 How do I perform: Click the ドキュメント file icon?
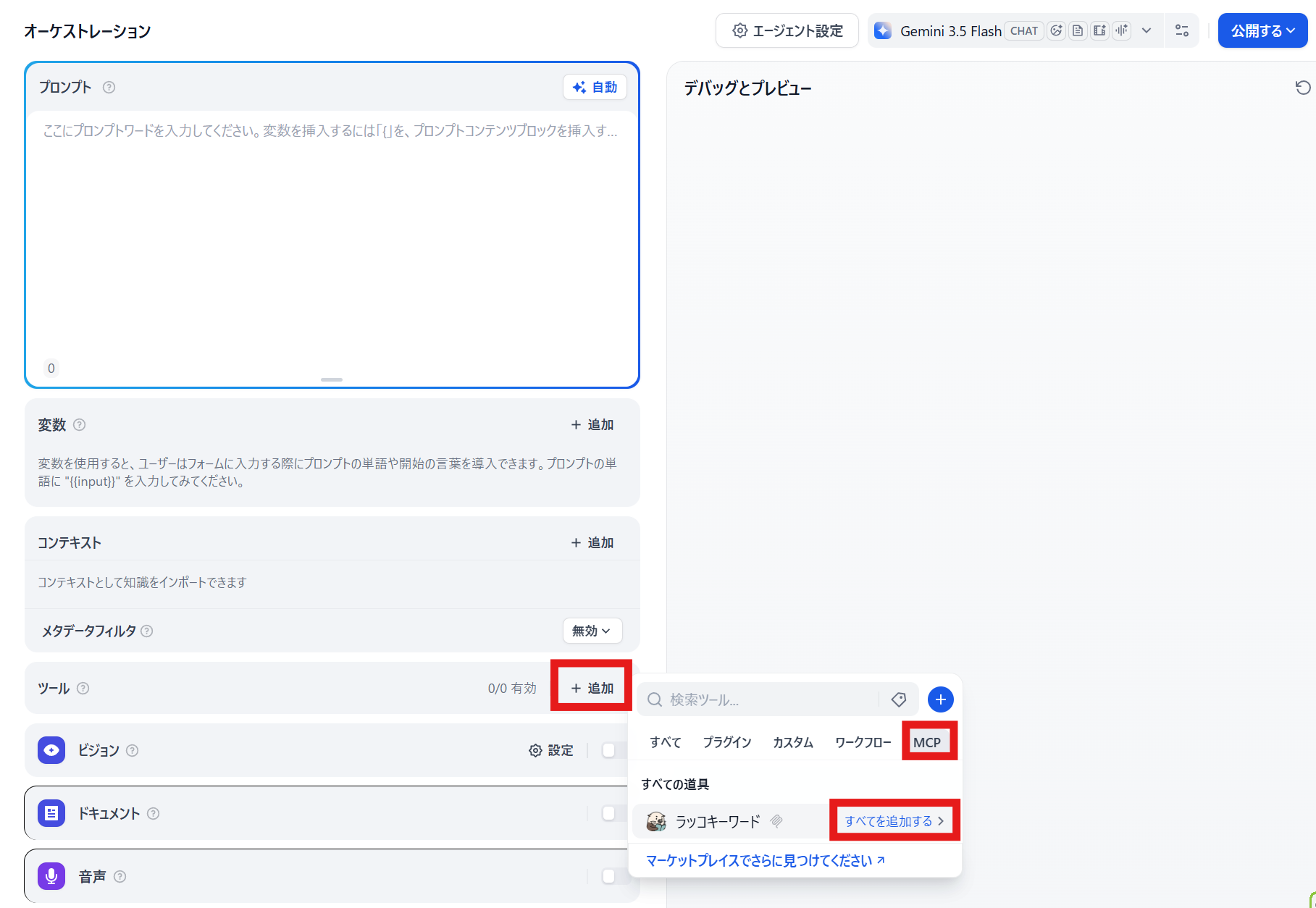click(51, 813)
